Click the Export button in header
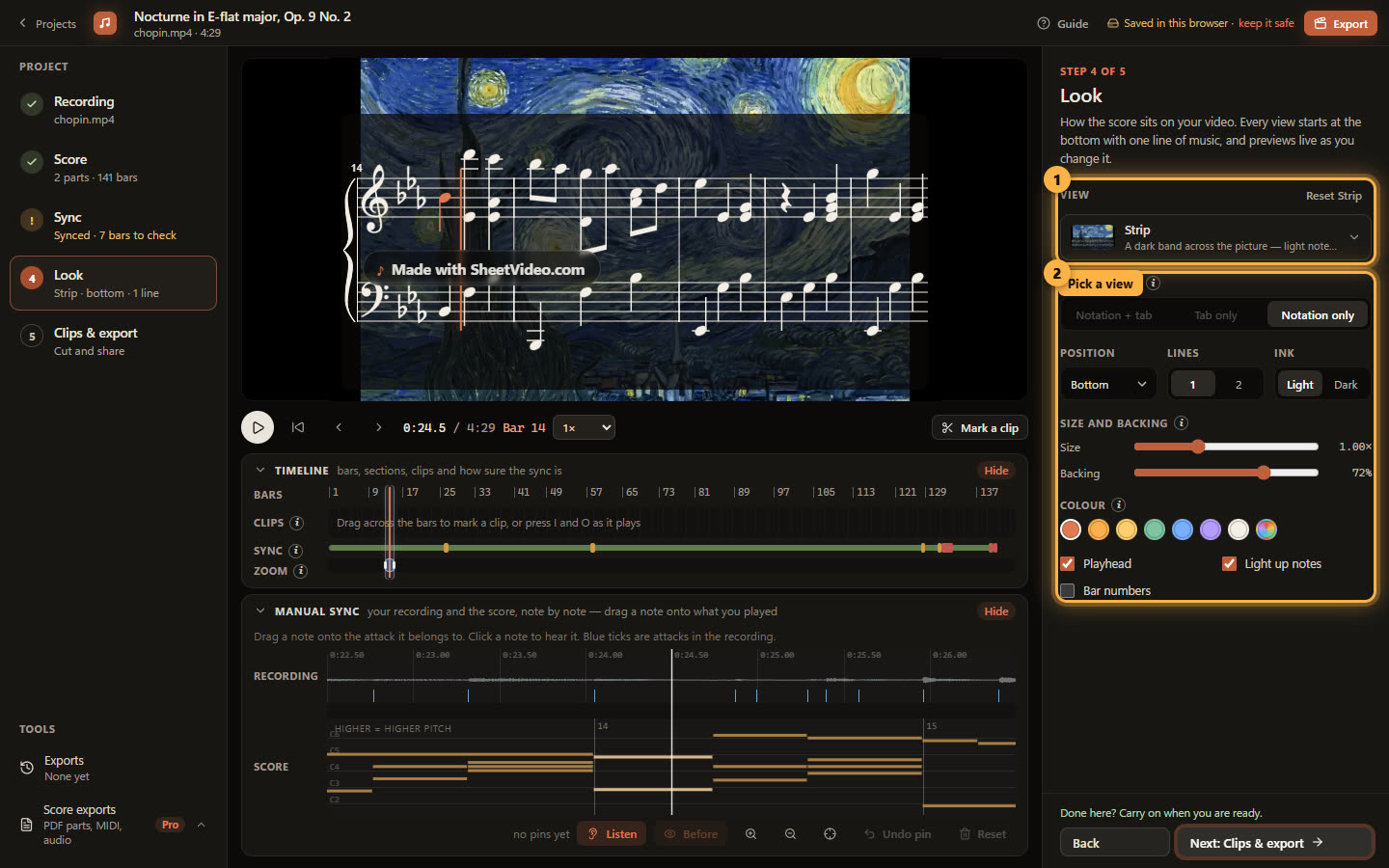This screenshot has height=868, width=1389. (x=1341, y=23)
